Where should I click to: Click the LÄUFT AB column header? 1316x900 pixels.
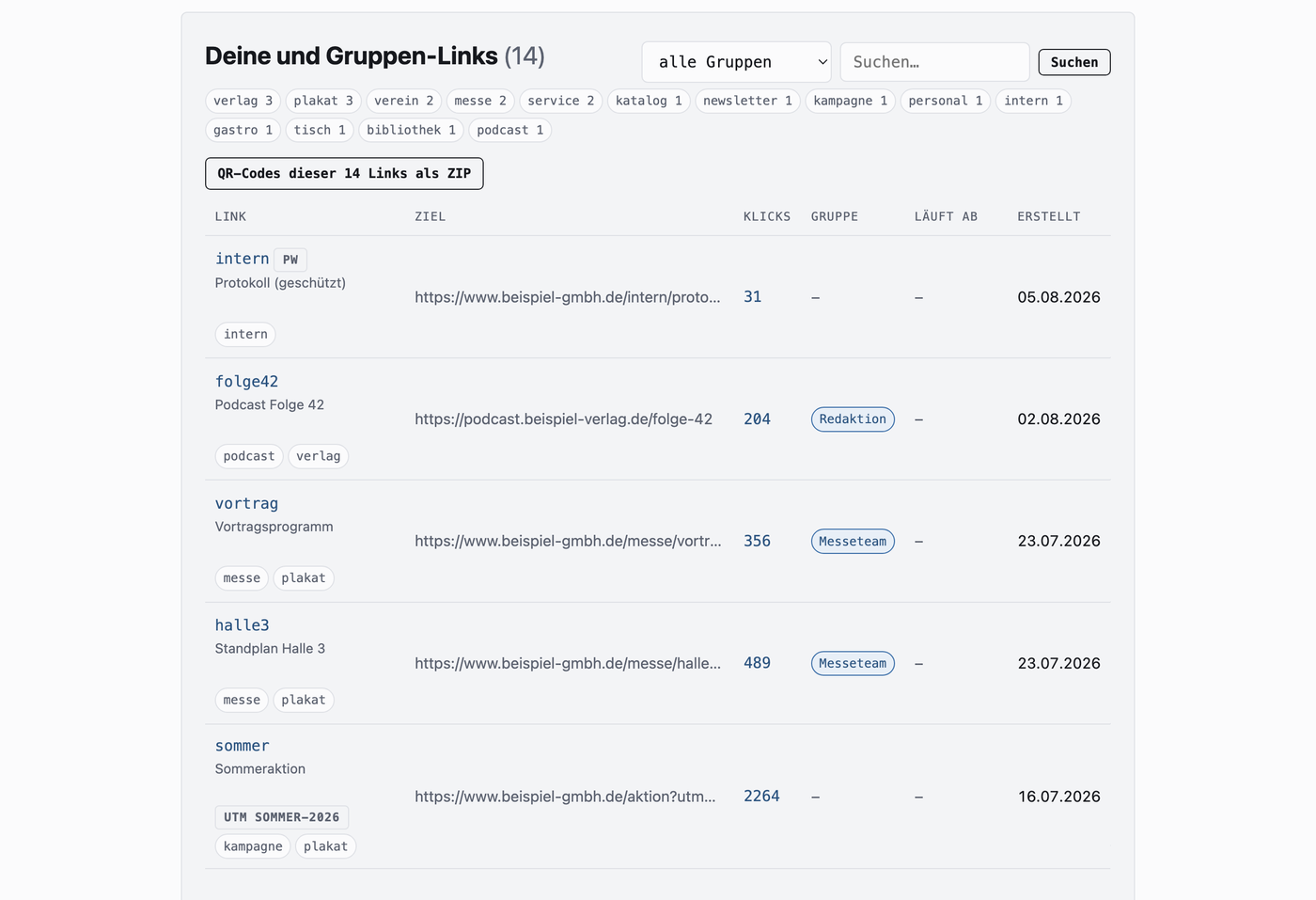click(946, 216)
